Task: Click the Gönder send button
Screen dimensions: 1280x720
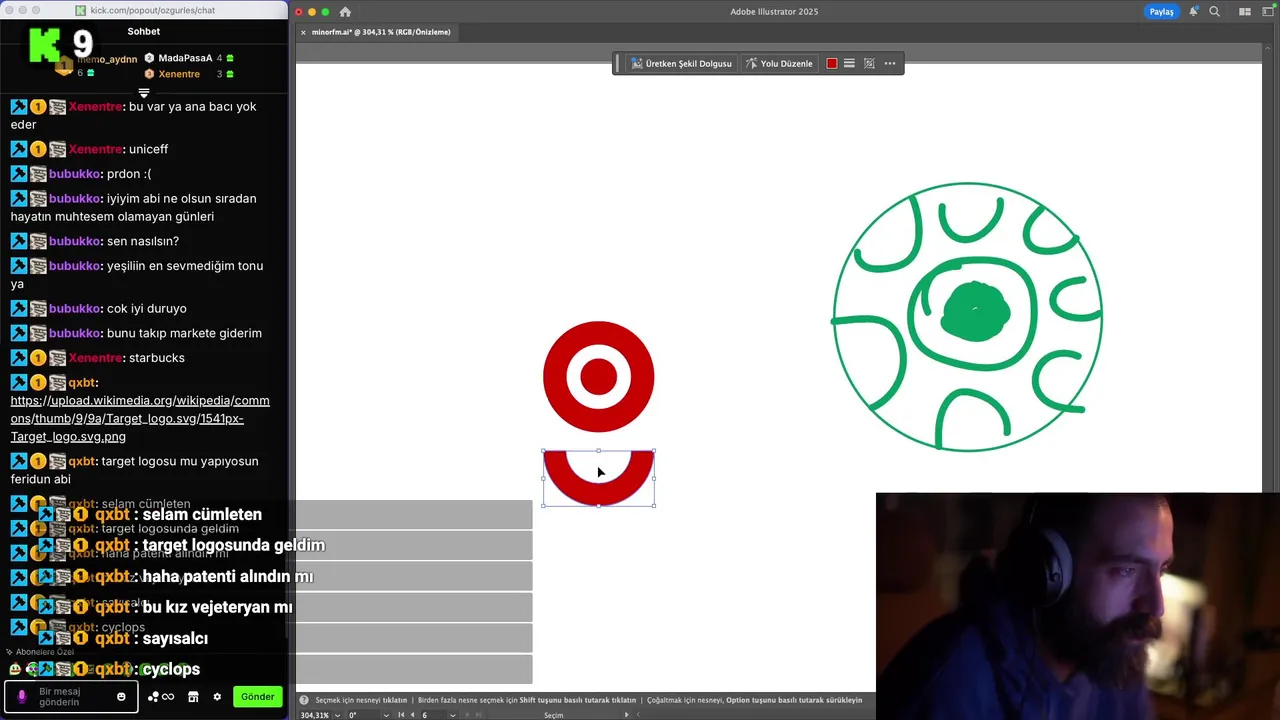Action: coord(257,697)
